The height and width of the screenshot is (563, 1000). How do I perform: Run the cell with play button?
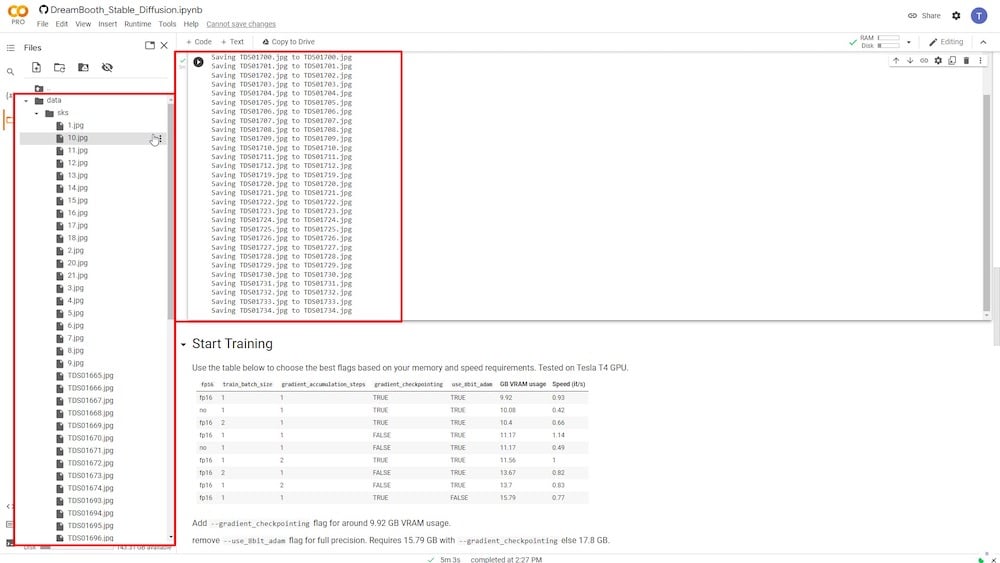[198, 62]
